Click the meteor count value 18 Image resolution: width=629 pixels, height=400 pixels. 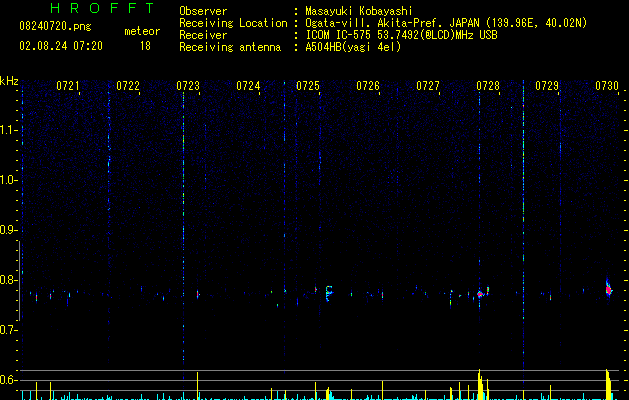[145, 46]
